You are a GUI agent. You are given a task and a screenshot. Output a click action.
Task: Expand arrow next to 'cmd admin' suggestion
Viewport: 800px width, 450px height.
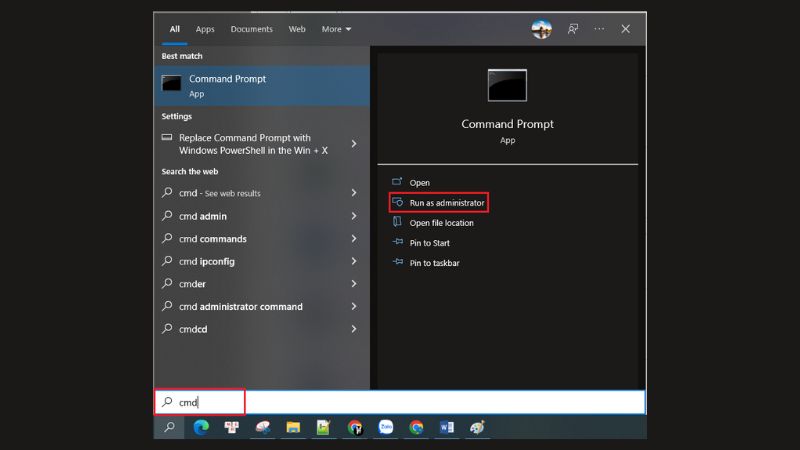click(x=354, y=216)
